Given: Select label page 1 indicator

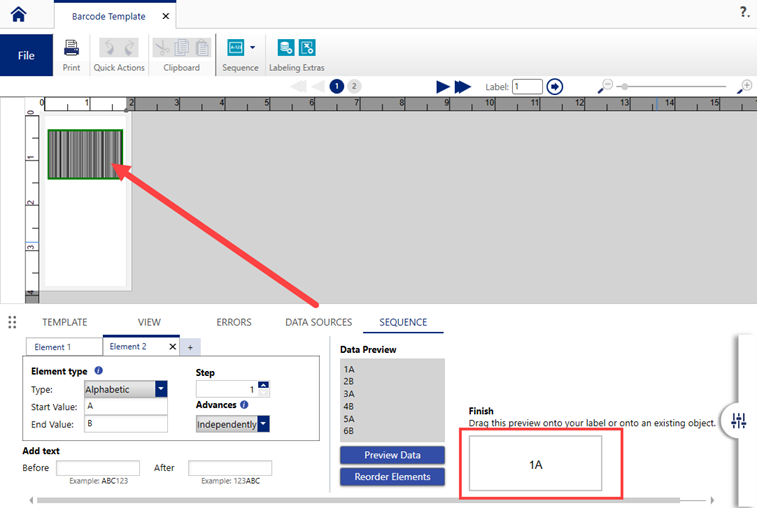Looking at the screenshot, I should click(336, 86).
